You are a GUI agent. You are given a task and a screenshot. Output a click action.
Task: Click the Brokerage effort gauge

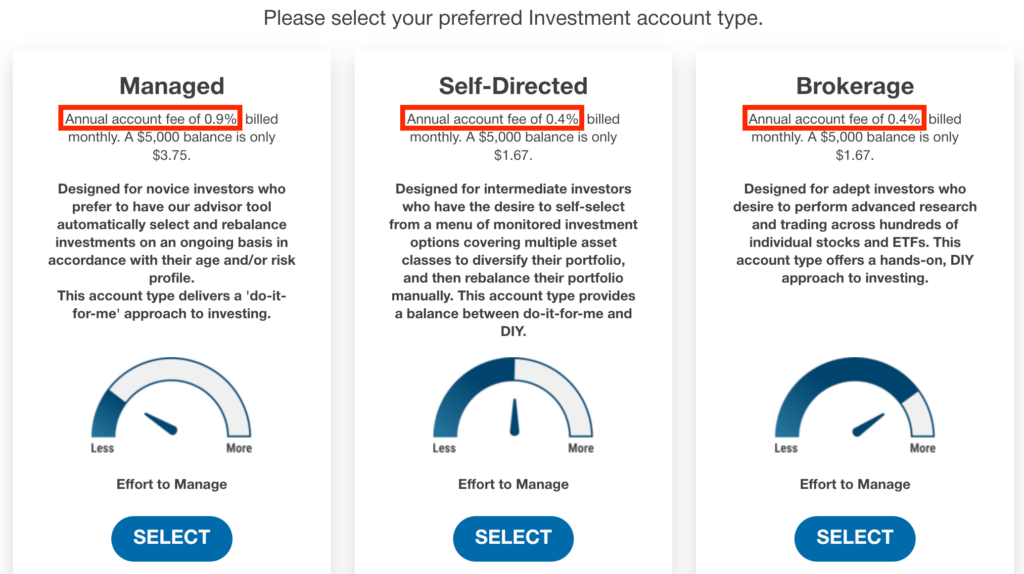[x=855, y=397]
